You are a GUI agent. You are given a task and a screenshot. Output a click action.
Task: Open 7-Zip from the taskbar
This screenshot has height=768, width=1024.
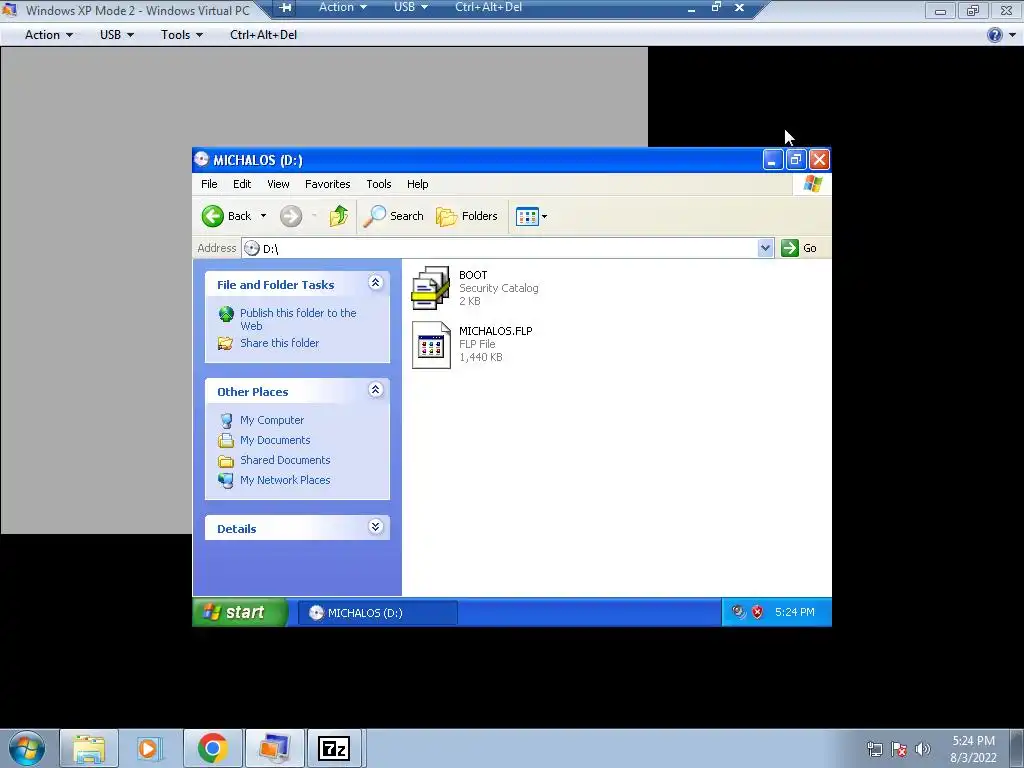[334, 748]
